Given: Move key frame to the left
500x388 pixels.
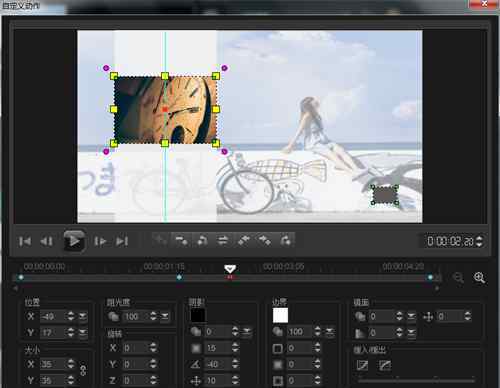Looking at the screenshot, I should (x=244, y=240).
